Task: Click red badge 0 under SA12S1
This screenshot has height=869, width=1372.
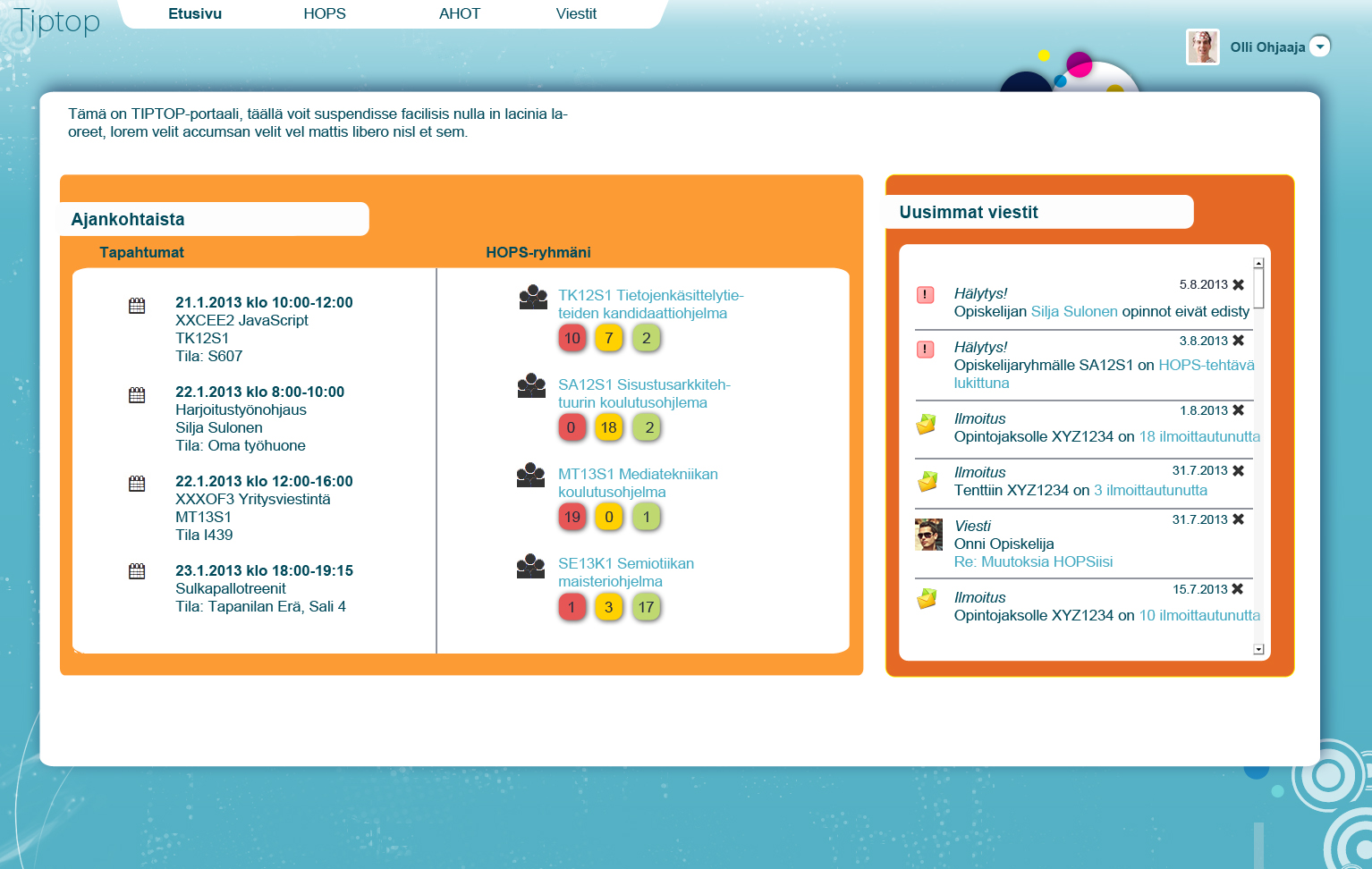Action: point(572,427)
